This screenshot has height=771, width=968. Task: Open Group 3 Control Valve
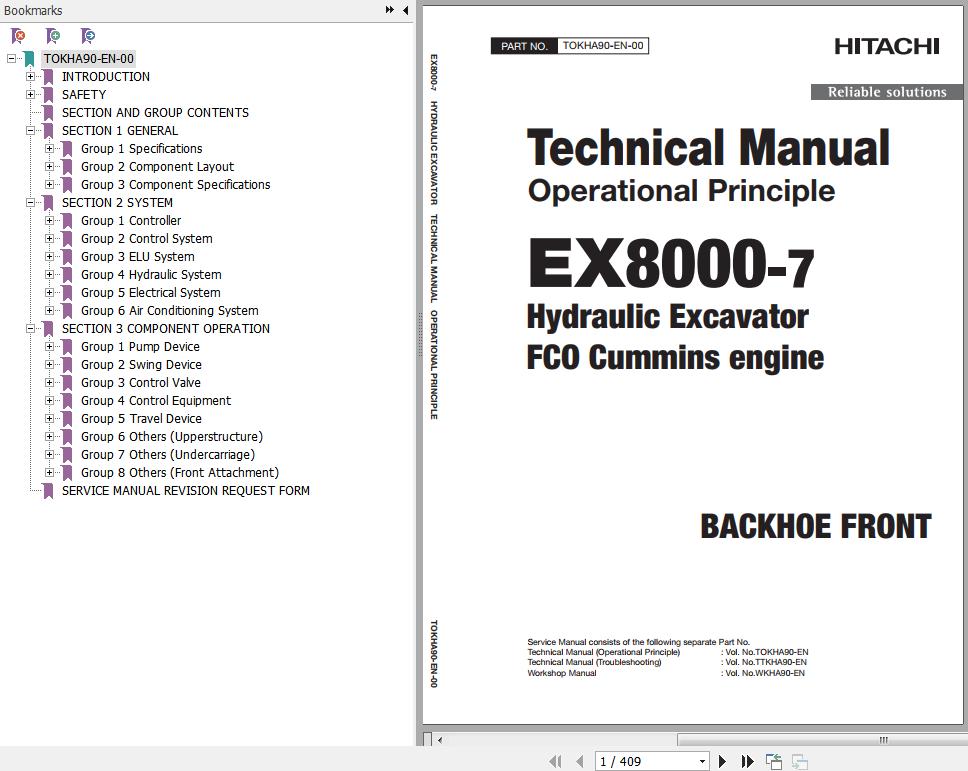coord(141,383)
